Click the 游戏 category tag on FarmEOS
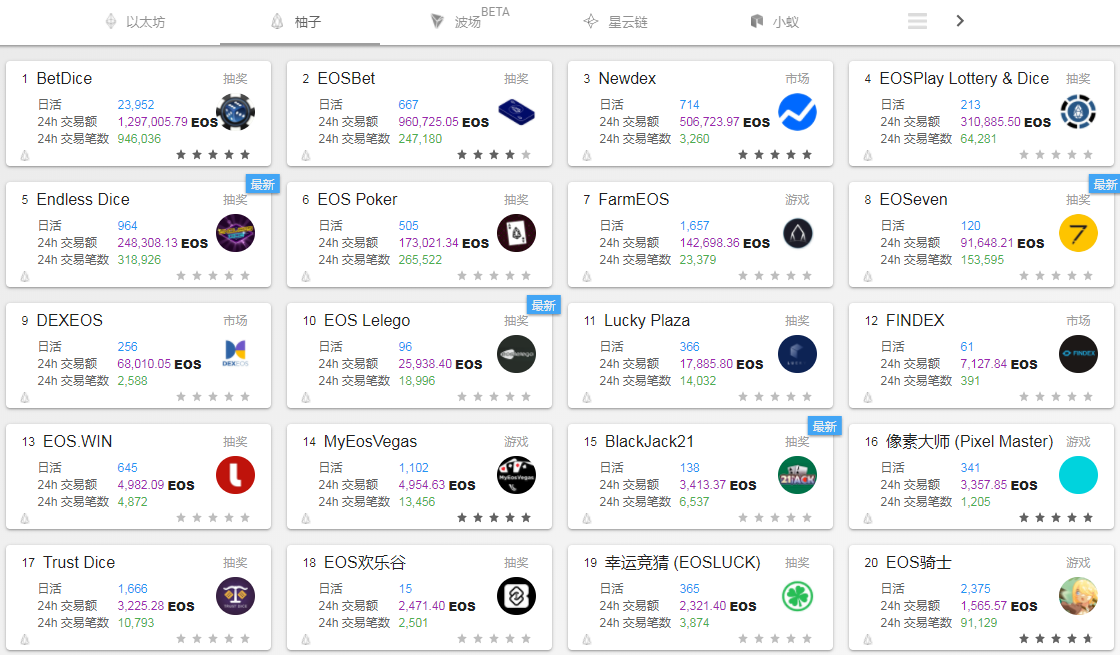 coord(797,199)
